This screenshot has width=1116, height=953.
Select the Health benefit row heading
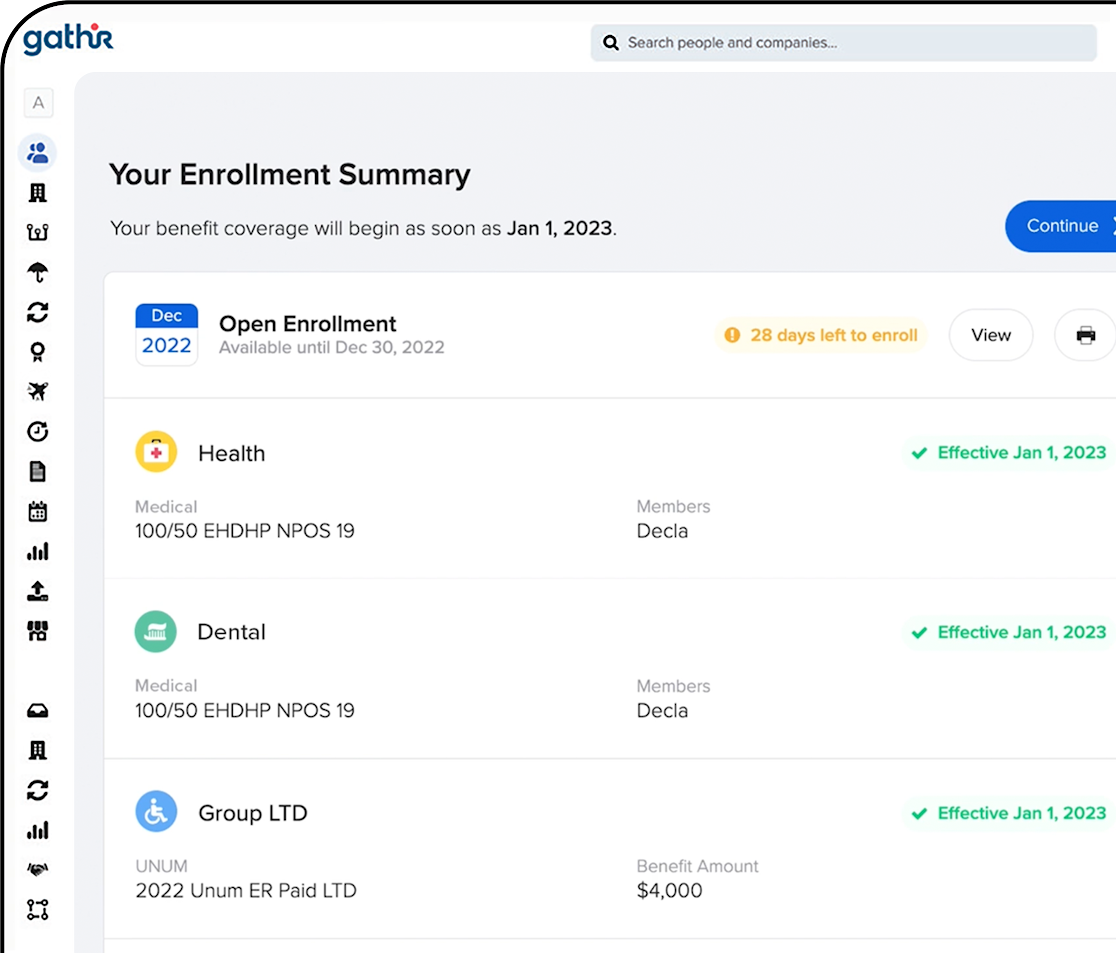tap(231, 453)
